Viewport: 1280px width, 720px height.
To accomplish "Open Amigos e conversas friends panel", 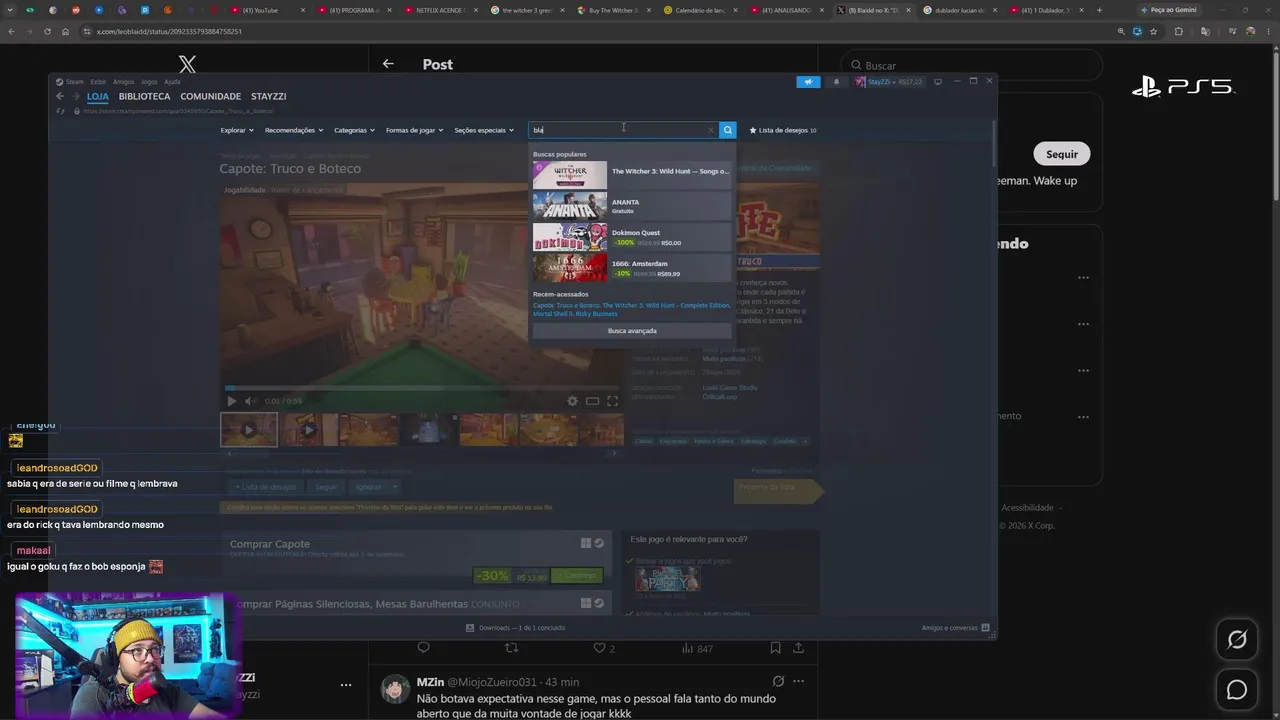I will pos(955,628).
